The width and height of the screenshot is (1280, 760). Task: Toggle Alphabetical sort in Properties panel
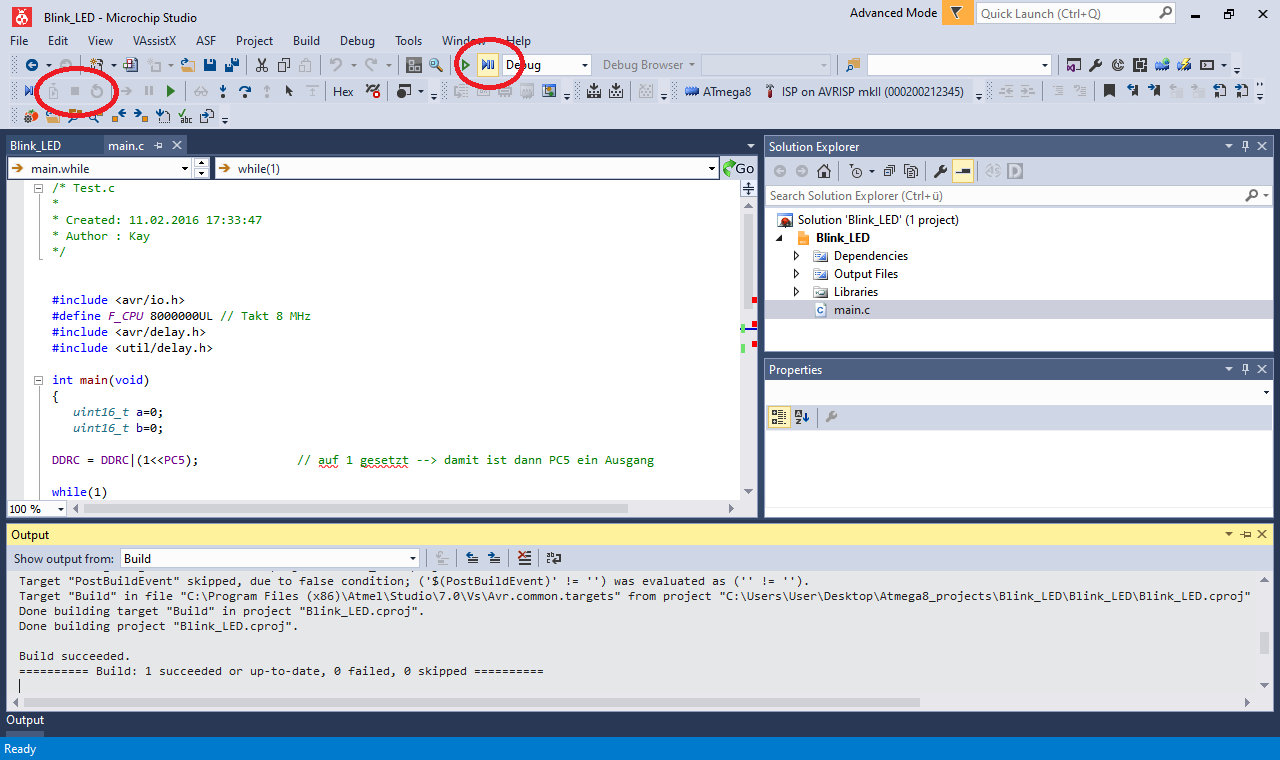tap(801, 417)
